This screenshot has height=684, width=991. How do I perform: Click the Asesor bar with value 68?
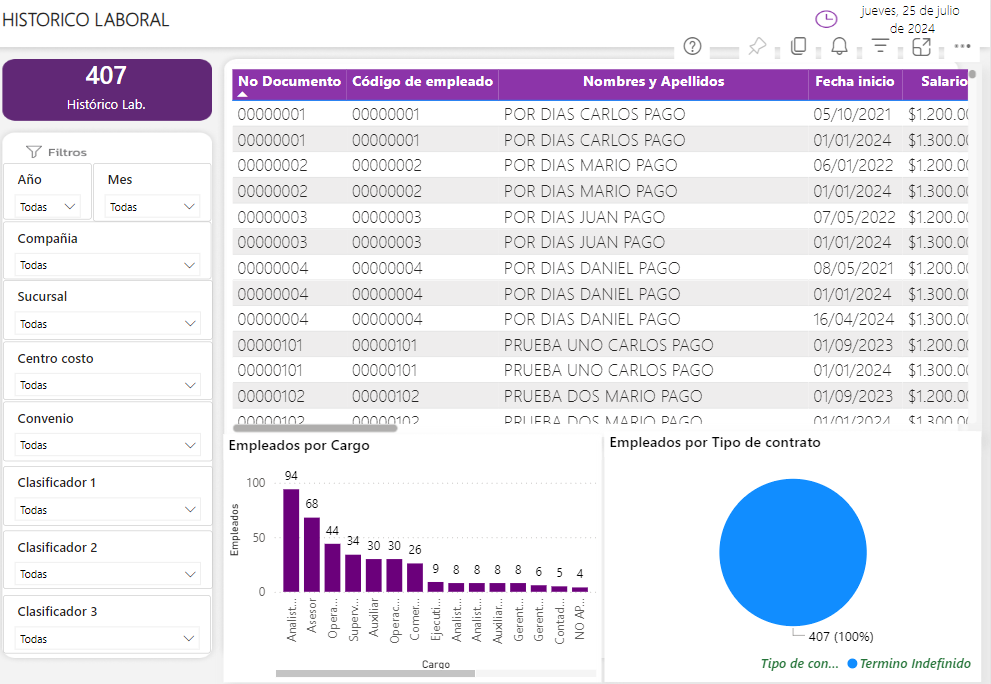coord(312,554)
